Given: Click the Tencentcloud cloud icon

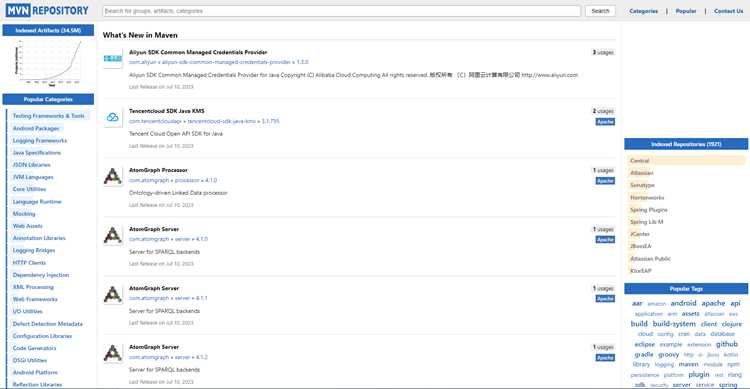Looking at the screenshot, I should [113, 117].
